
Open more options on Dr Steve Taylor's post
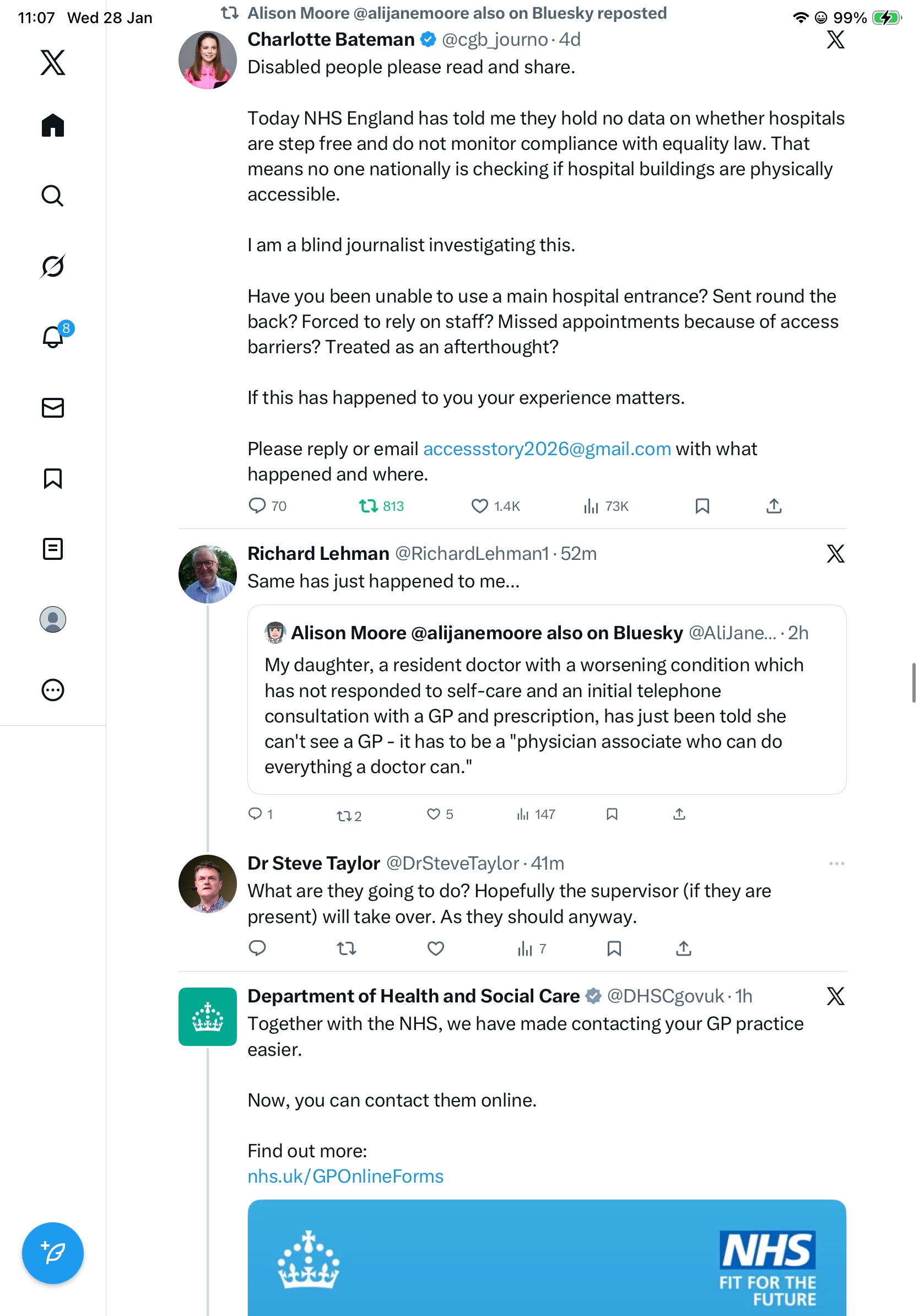click(836, 863)
